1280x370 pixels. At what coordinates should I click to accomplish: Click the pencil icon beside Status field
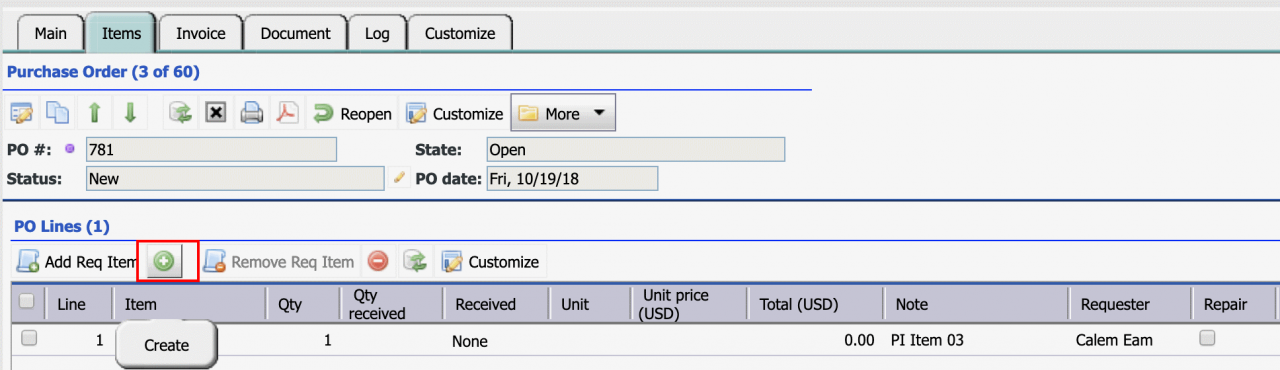(400, 178)
